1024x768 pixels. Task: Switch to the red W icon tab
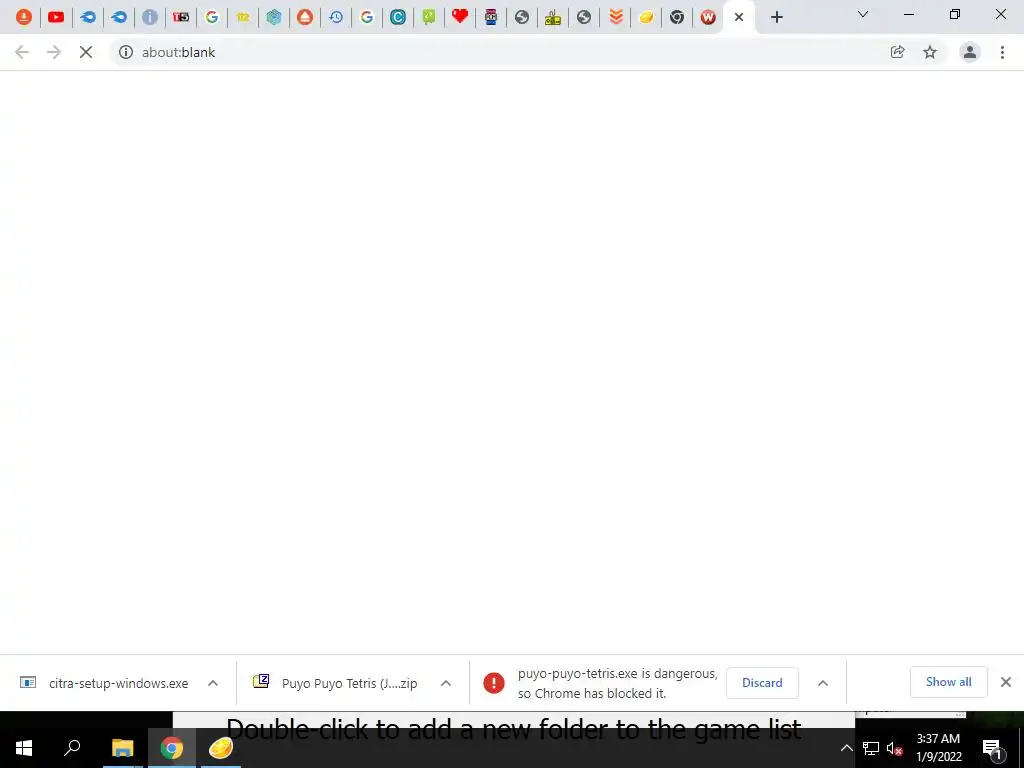[x=708, y=17]
